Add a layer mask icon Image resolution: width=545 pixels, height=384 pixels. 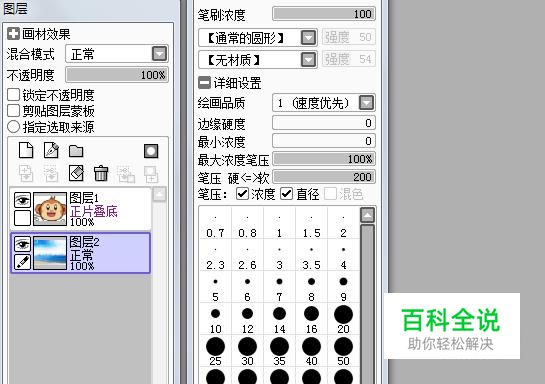coord(151,151)
